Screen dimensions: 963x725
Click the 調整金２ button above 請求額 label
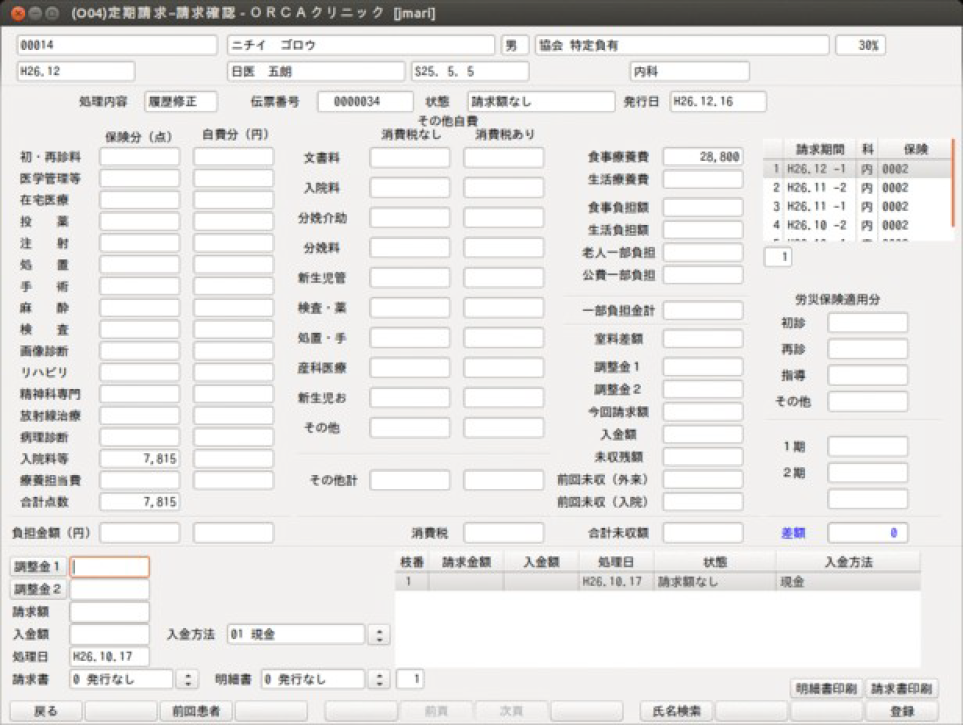click(x=37, y=589)
